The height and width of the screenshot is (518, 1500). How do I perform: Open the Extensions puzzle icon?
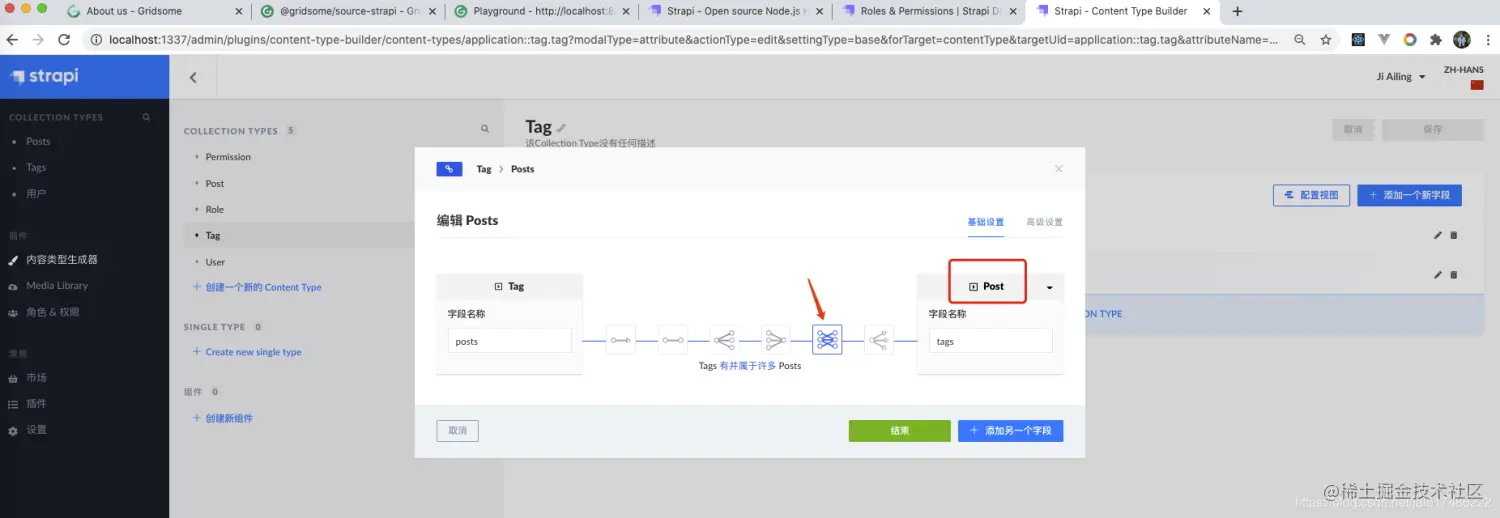[x=1436, y=40]
